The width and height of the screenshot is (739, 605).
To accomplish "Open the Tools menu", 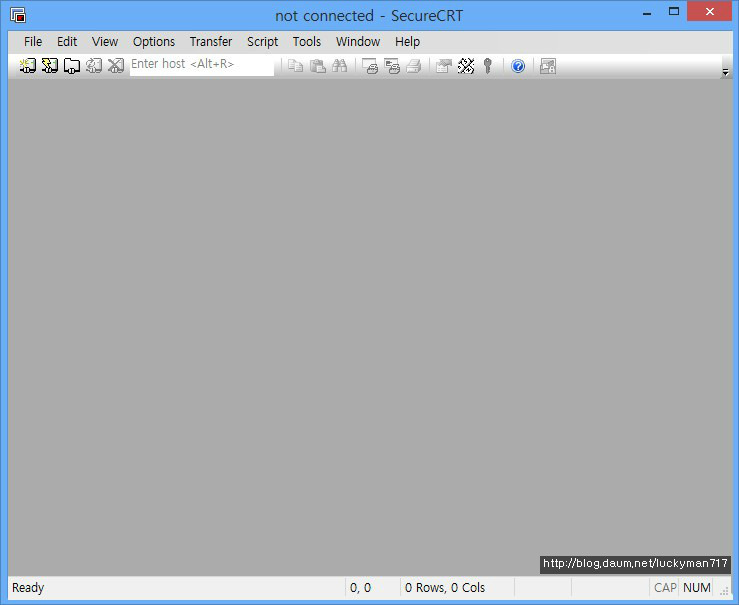I will (x=306, y=41).
